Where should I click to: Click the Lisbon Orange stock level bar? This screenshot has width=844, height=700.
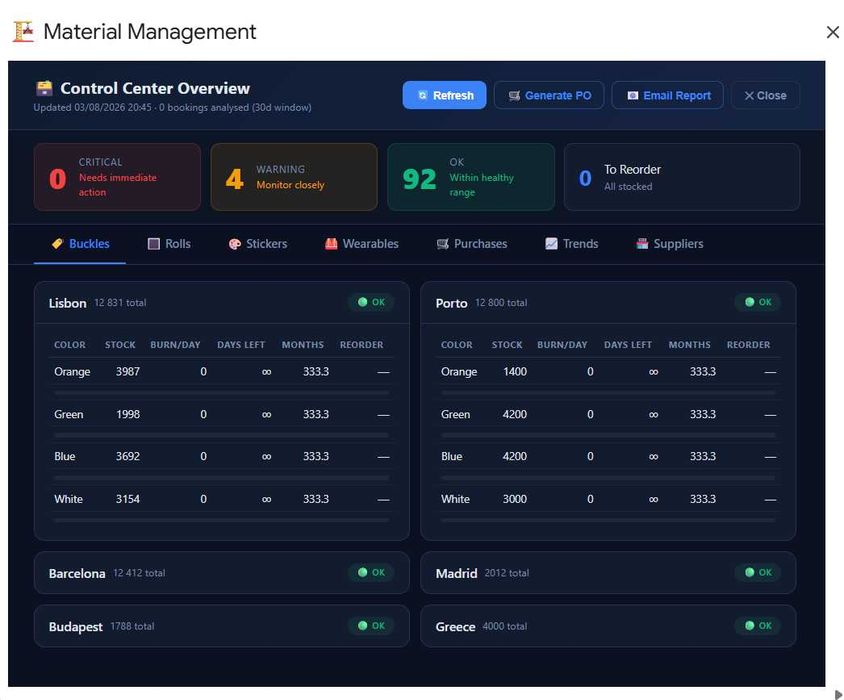(x=221, y=393)
